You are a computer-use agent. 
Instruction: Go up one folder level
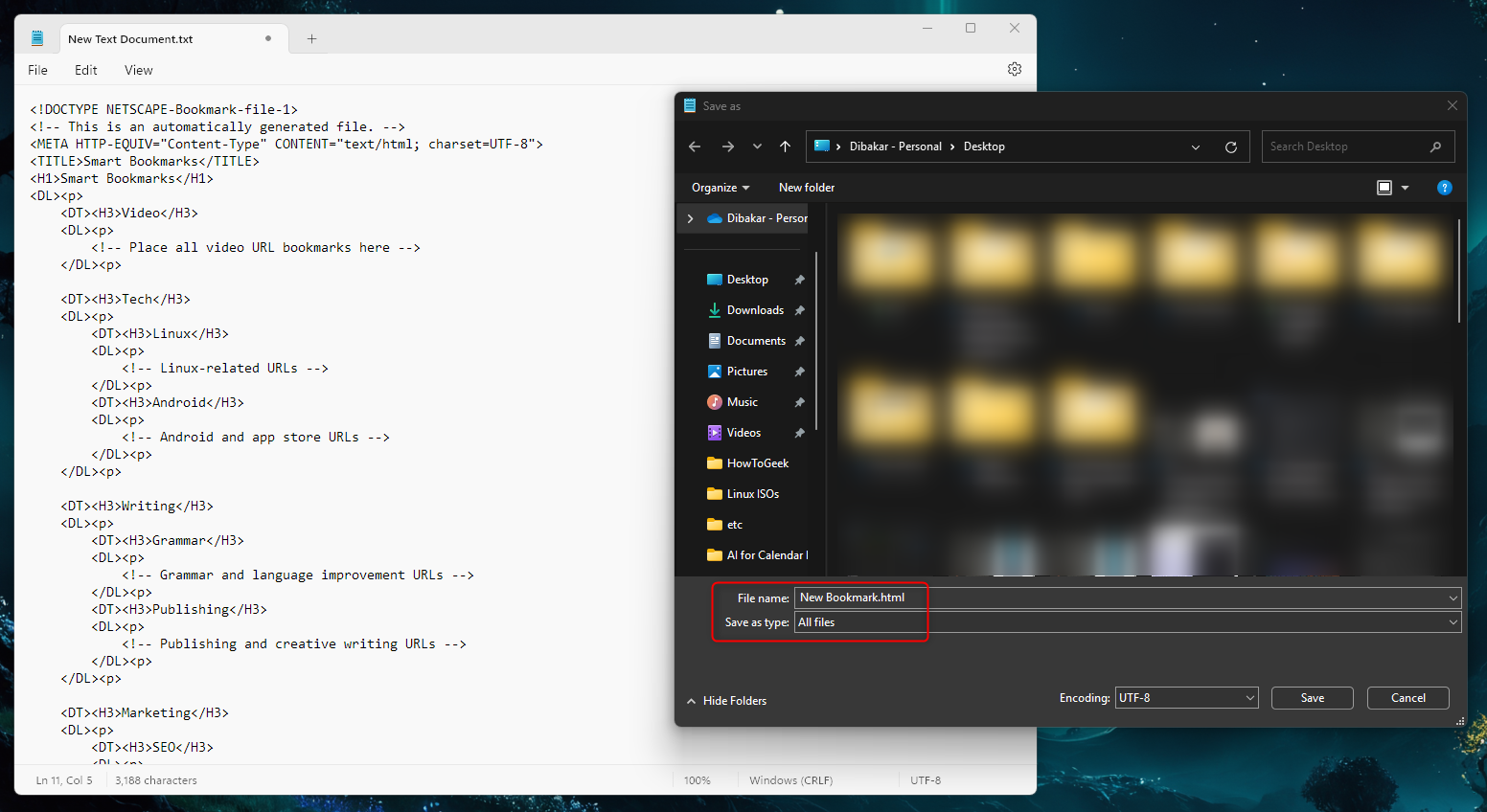pos(785,146)
